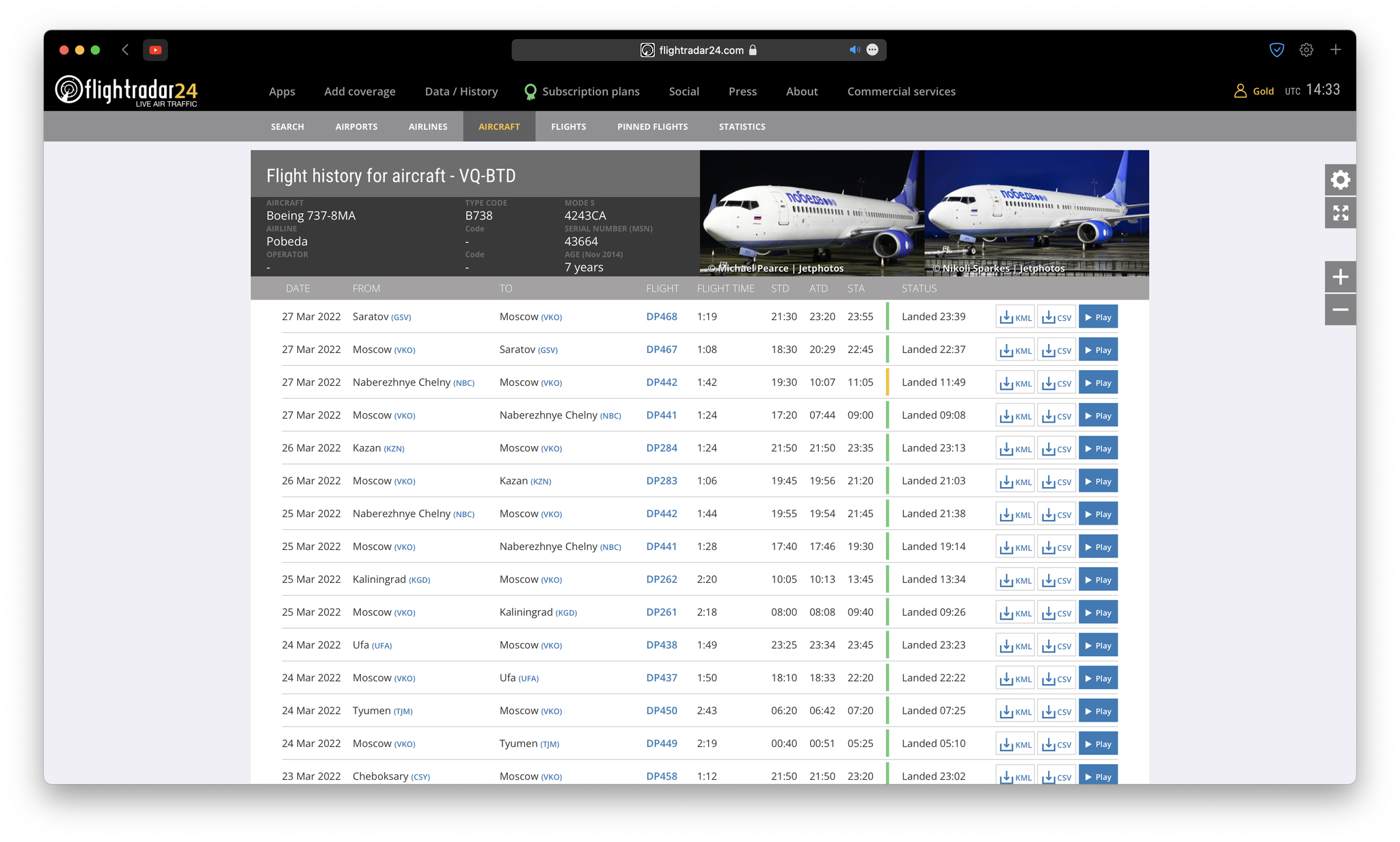Open the shield icon in browser toolbar
This screenshot has width=1400, height=842.
(x=1276, y=50)
